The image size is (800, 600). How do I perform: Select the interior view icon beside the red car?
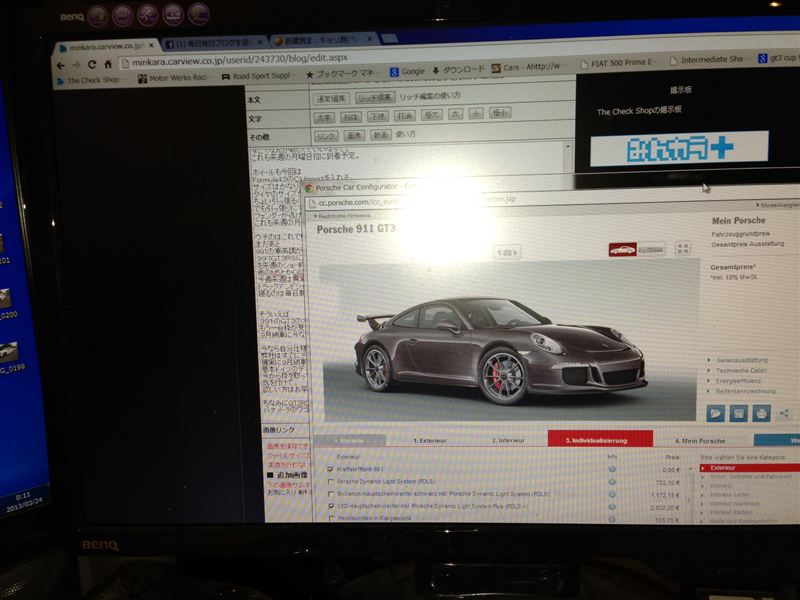(x=652, y=249)
